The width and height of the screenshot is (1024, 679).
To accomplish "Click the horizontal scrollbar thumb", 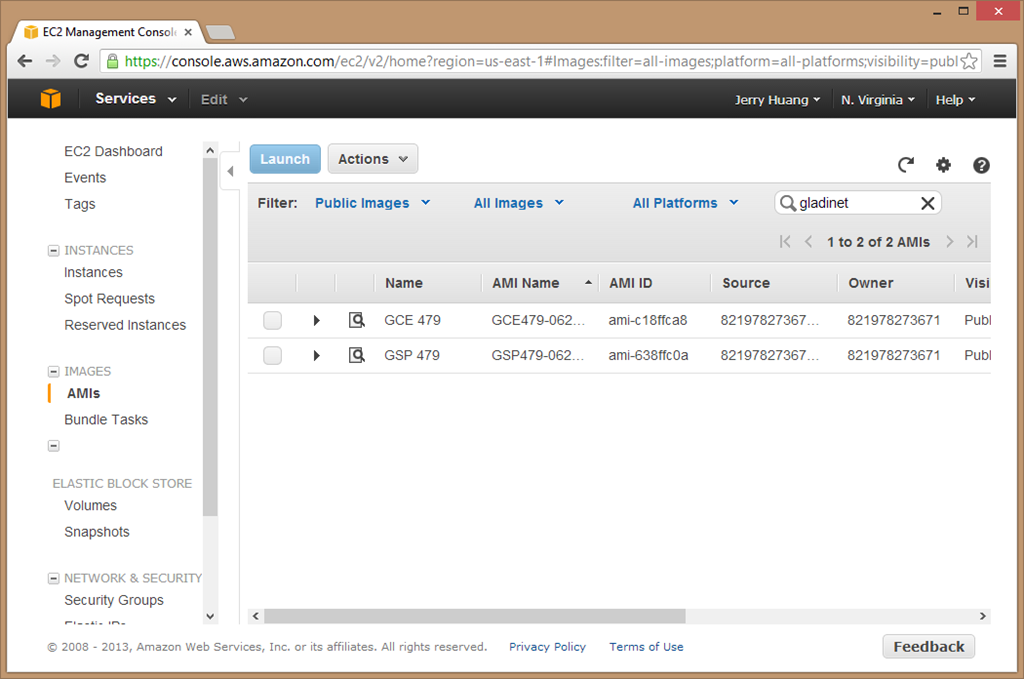I will point(475,616).
